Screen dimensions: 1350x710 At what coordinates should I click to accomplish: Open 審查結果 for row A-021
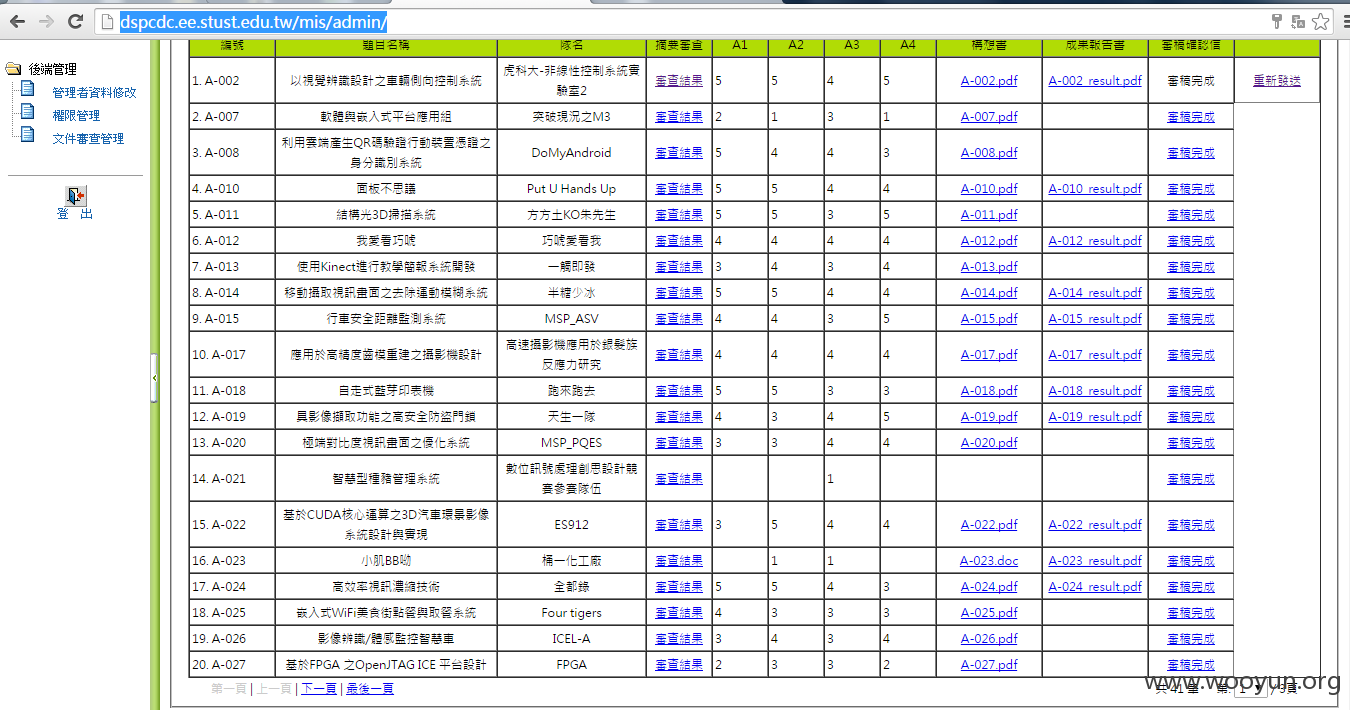[x=679, y=479]
